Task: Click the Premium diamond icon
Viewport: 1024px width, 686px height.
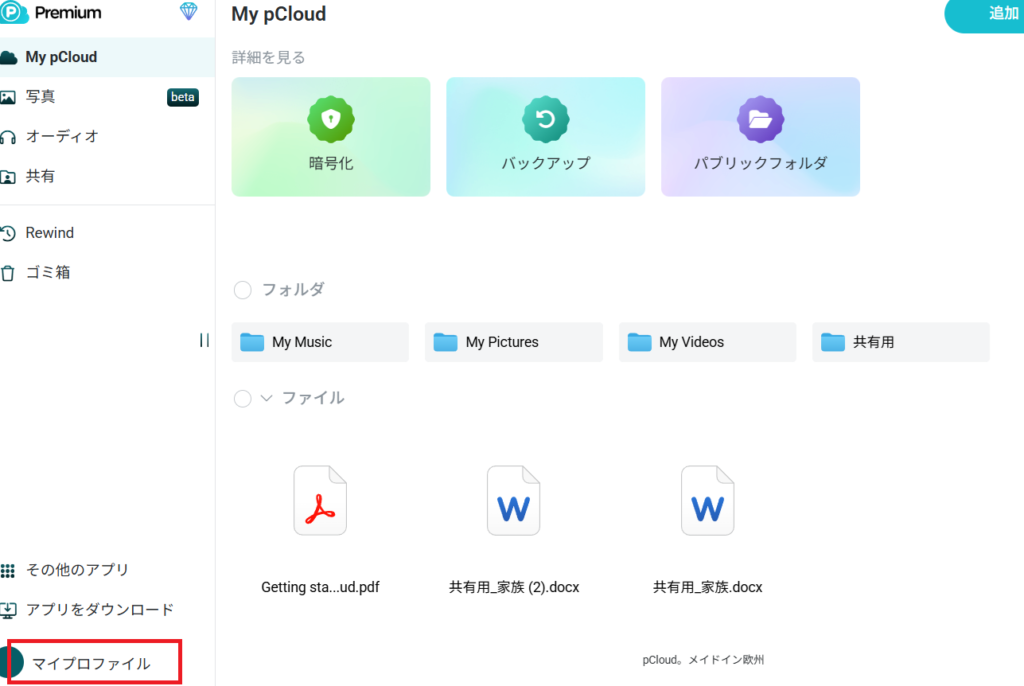Action: point(188,12)
